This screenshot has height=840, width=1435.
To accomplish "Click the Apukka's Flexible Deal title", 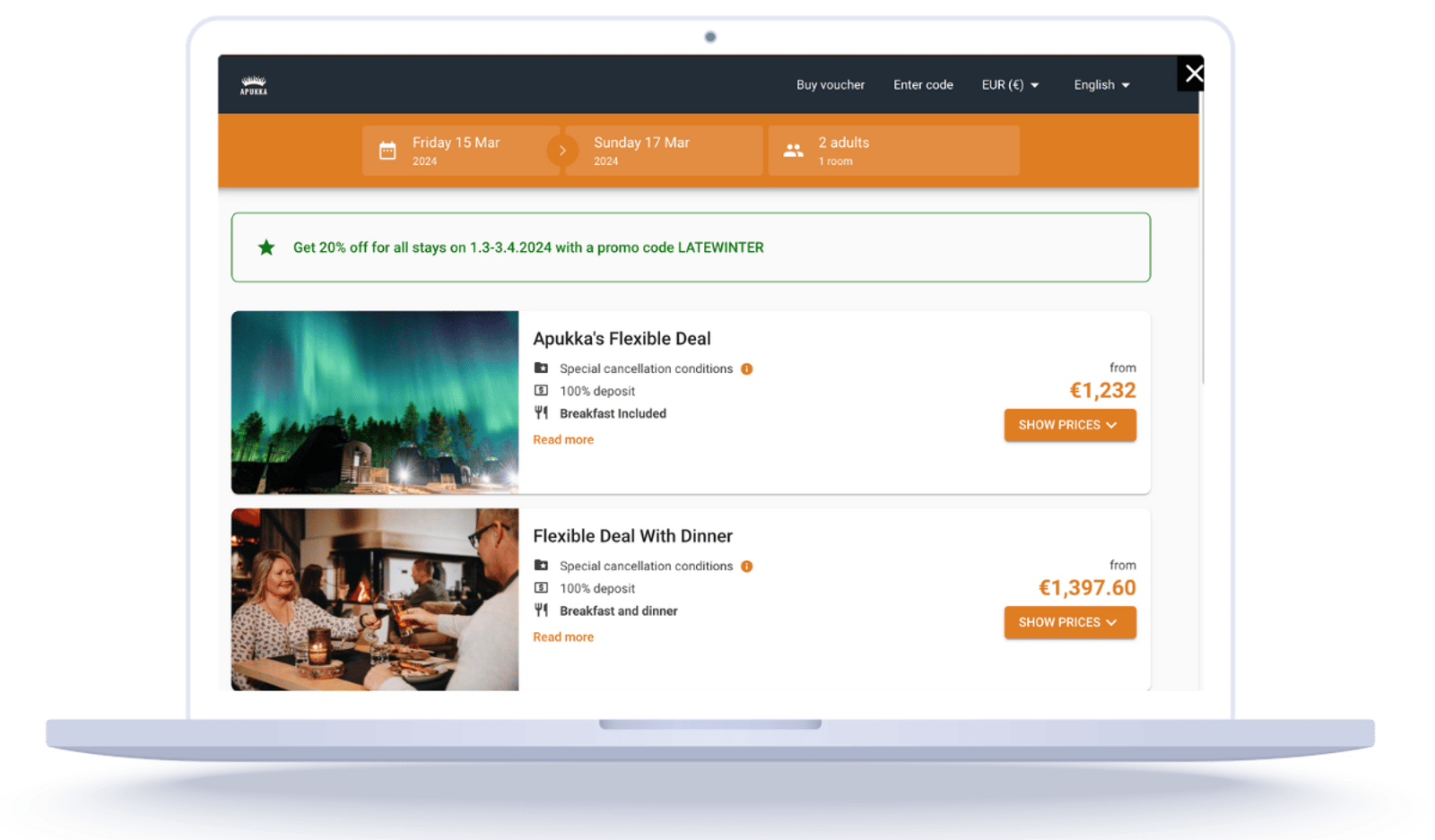I will coord(622,339).
